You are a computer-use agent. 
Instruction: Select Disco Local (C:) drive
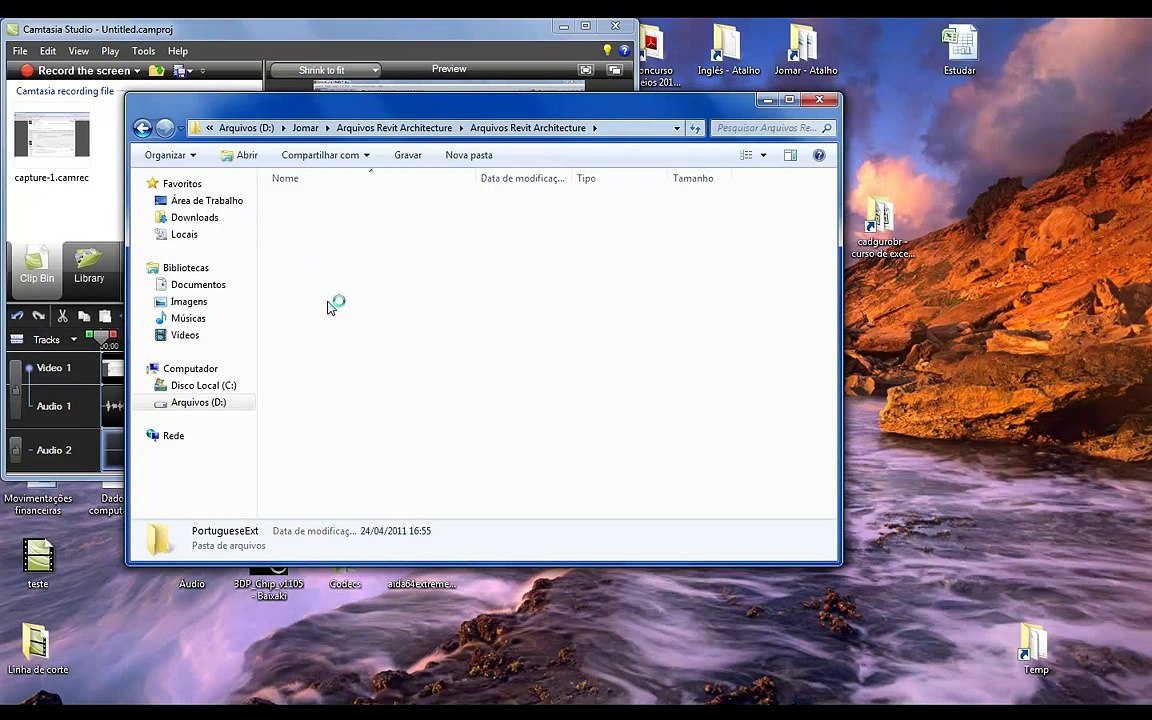(x=195, y=385)
